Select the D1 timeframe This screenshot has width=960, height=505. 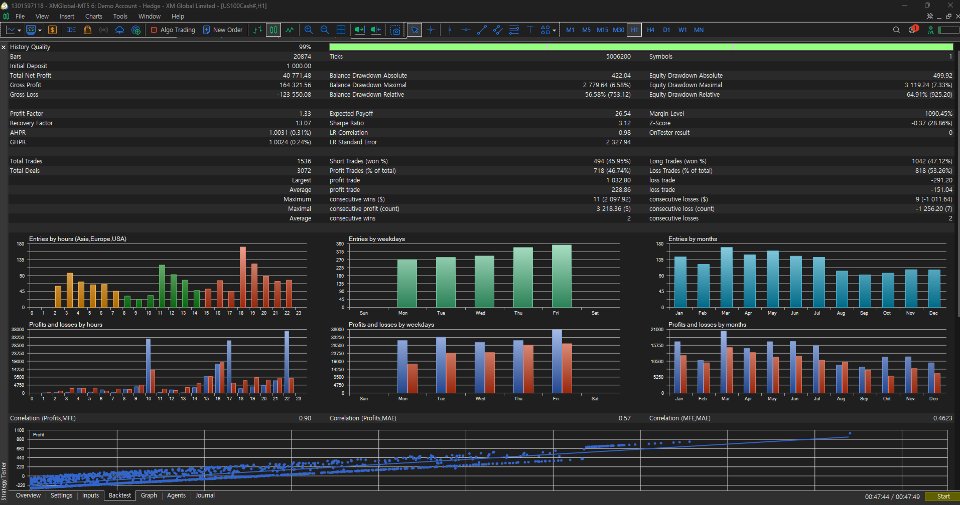[x=666, y=29]
